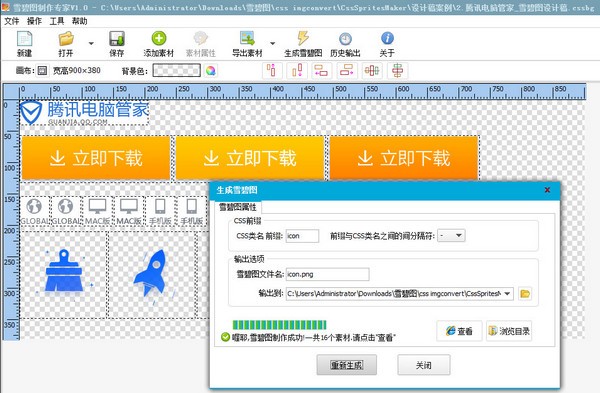600x393 pixels.
Task: Show the 关于 about info icon
Action: pyautogui.click(x=387, y=38)
